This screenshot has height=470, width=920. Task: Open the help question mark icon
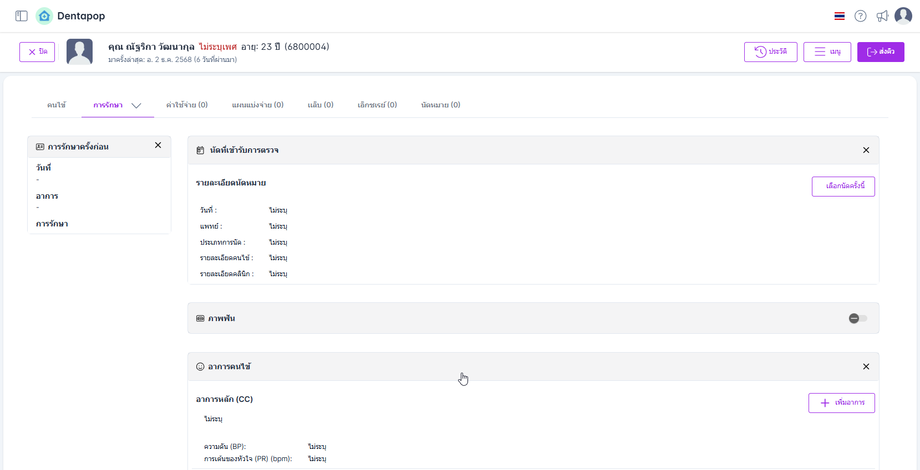click(860, 16)
